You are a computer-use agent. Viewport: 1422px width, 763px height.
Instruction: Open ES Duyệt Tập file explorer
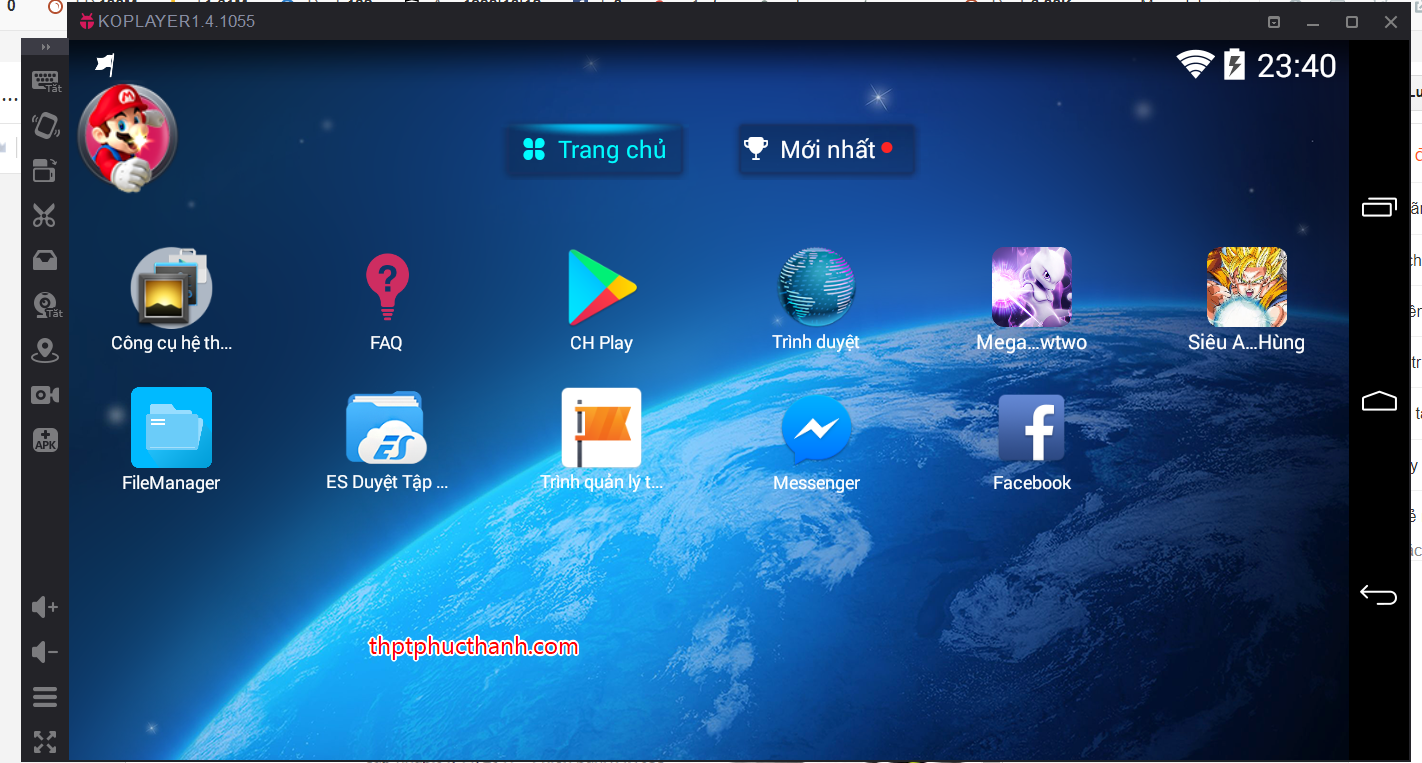[x=387, y=440]
